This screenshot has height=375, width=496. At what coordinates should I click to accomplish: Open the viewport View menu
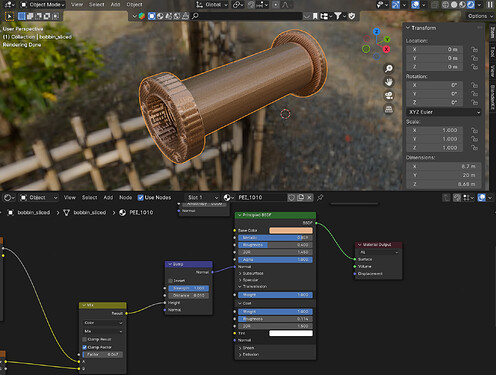click(x=77, y=5)
